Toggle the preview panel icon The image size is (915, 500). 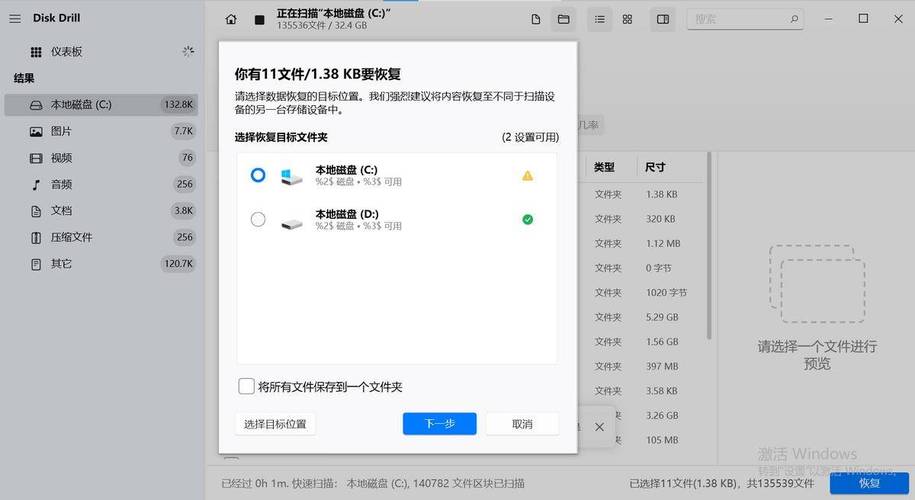(x=663, y=19)
